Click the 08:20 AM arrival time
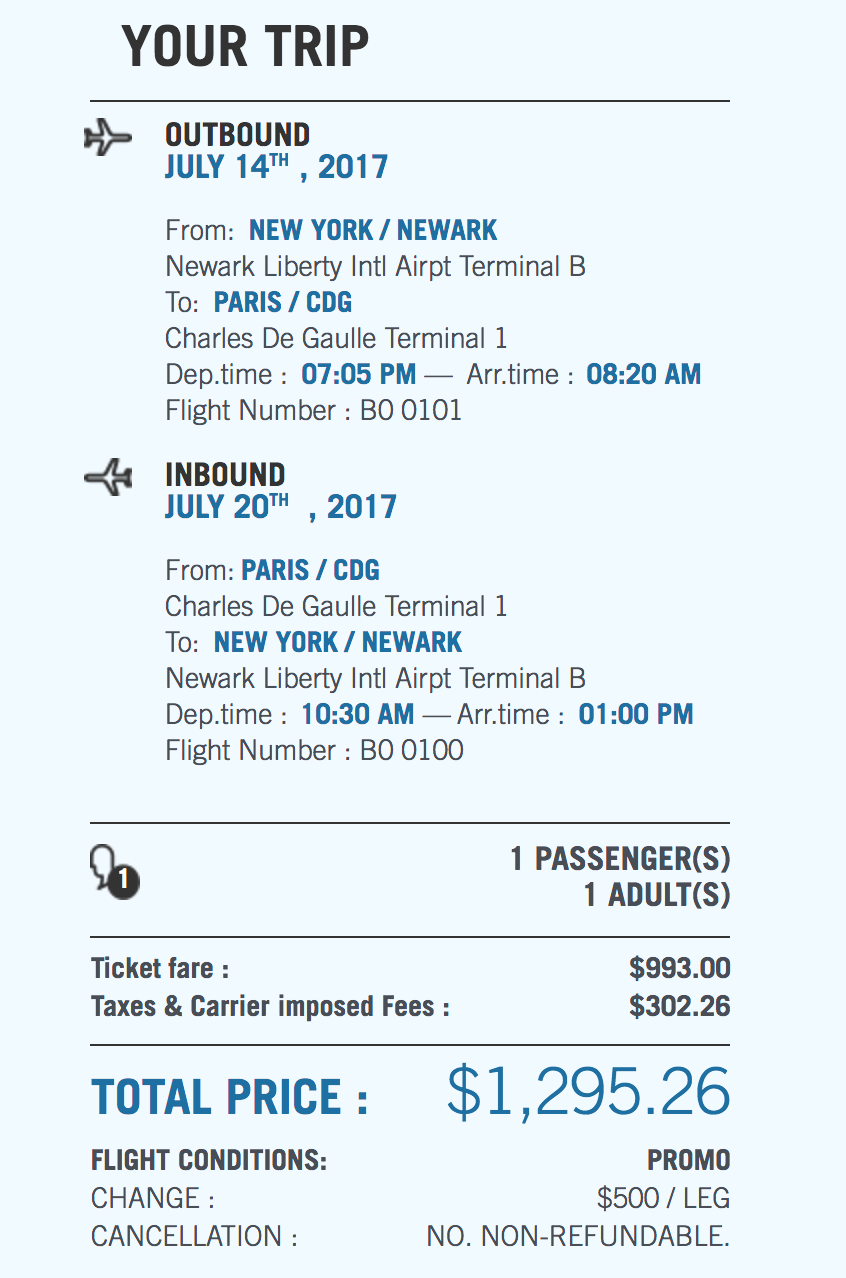This screenshot has height=1278, width=846. [643, 375]
